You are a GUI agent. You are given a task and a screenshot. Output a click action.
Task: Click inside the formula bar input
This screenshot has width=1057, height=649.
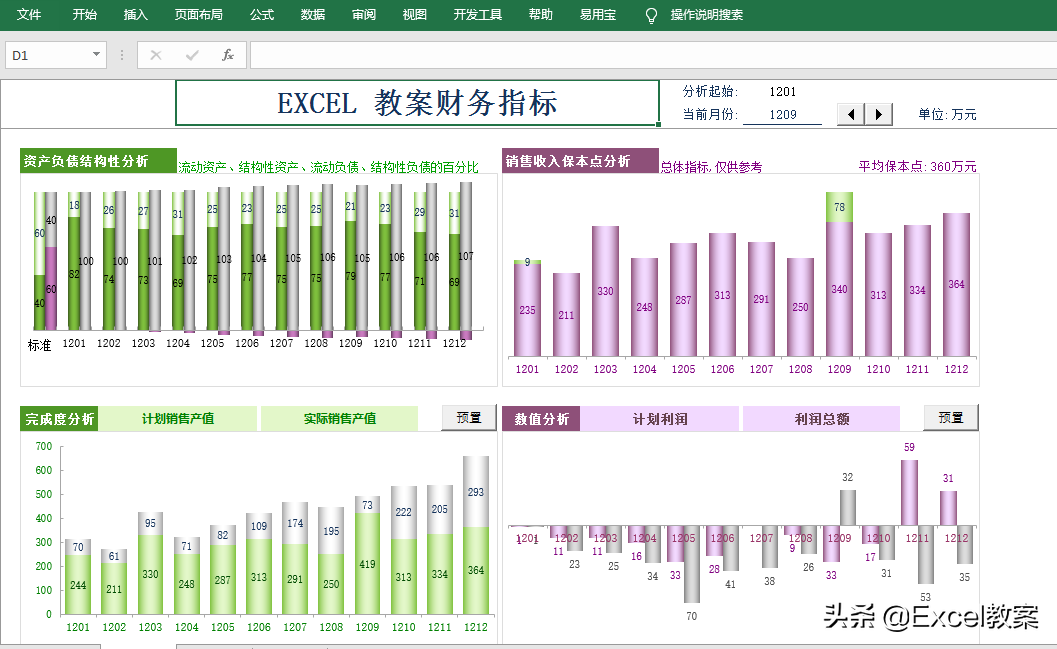point(653,55)
